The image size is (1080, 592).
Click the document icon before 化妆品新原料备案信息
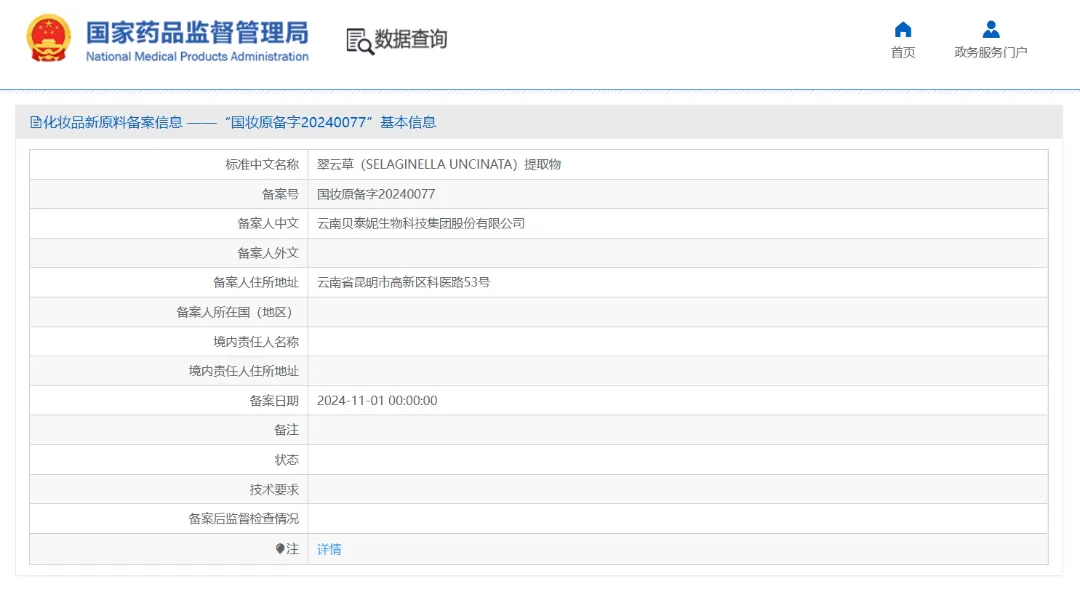pos(36,123)
